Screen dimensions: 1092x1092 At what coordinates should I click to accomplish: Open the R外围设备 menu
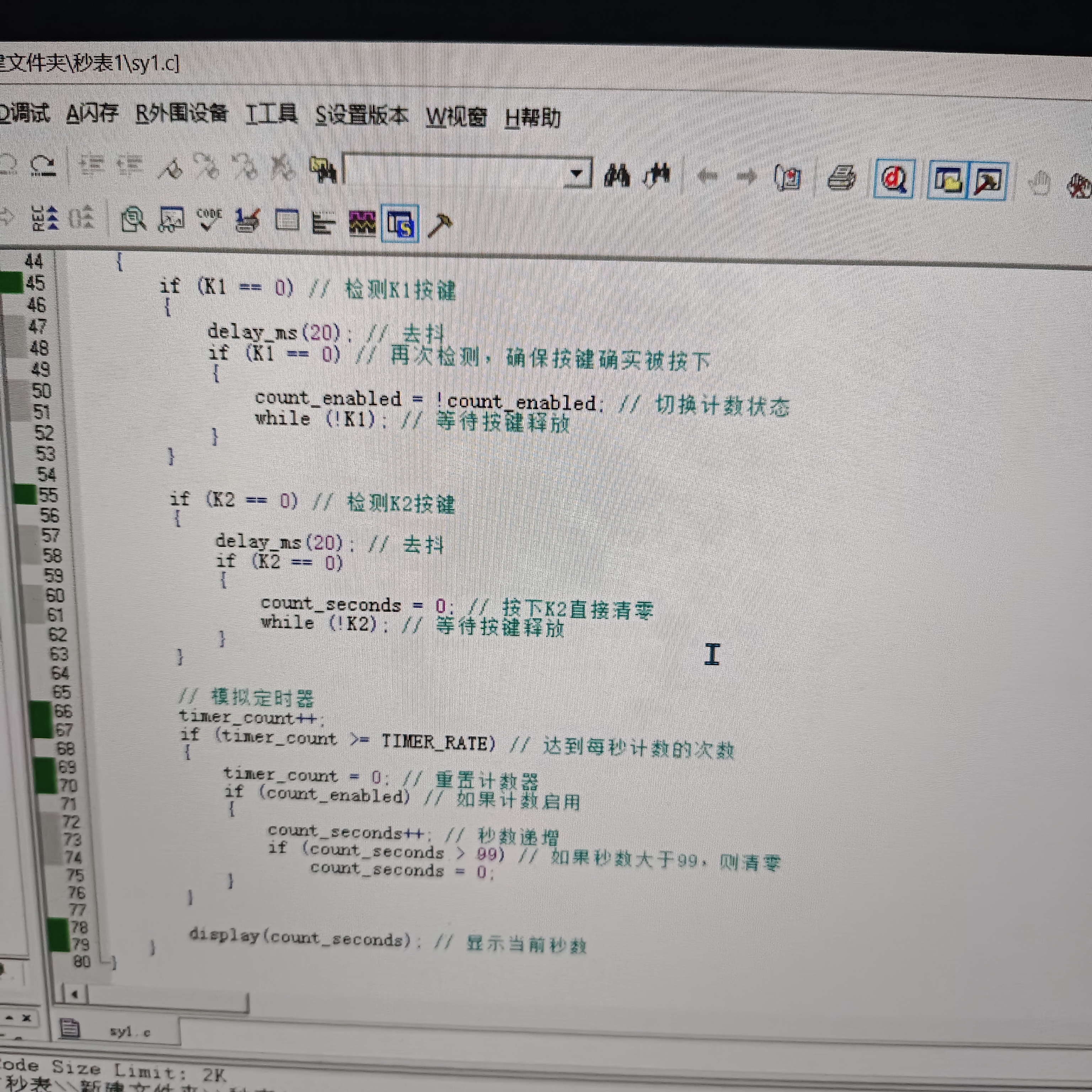coord(181,114)
